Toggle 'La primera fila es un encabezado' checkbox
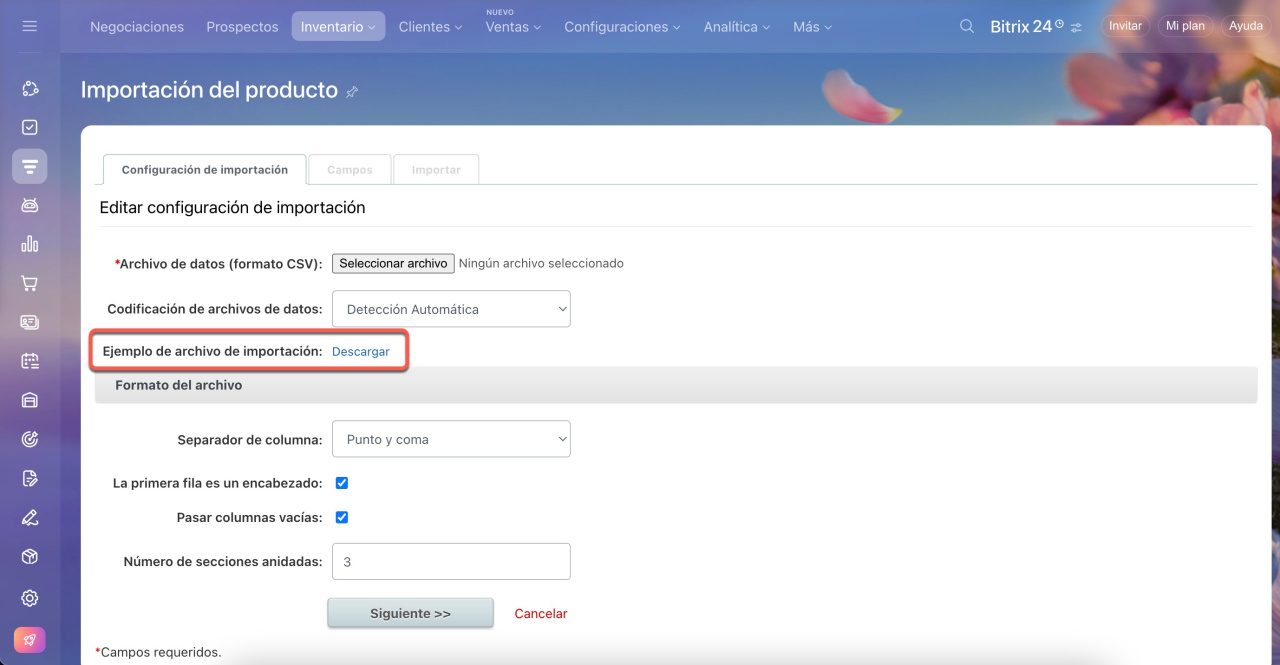This screenshot has width=1280, height=665. coord(342,483)
